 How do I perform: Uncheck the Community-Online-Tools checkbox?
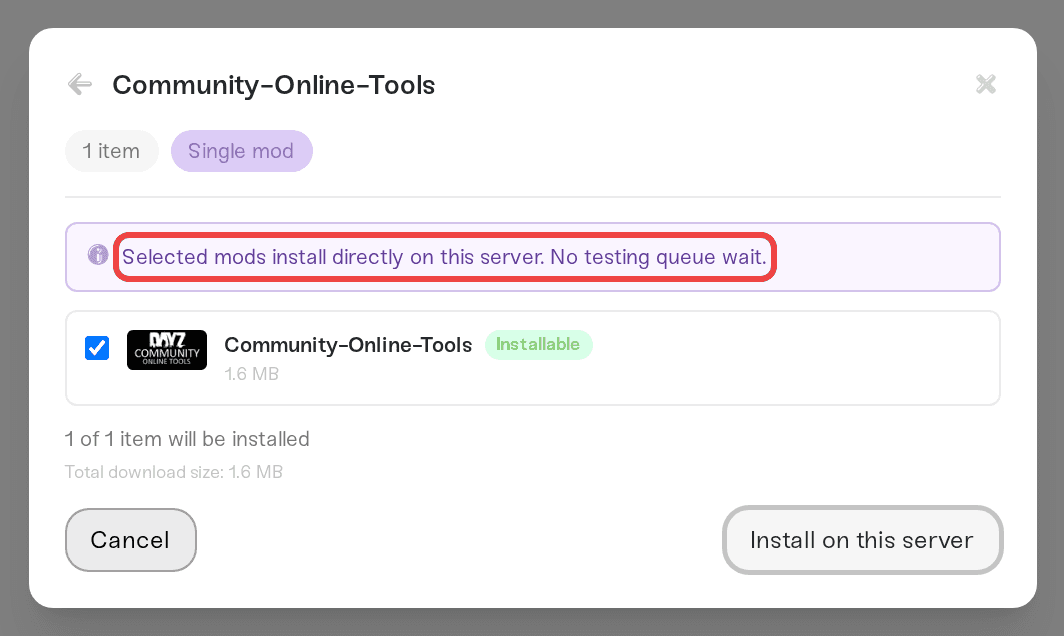pyautogui.click(x=97, y=348)
